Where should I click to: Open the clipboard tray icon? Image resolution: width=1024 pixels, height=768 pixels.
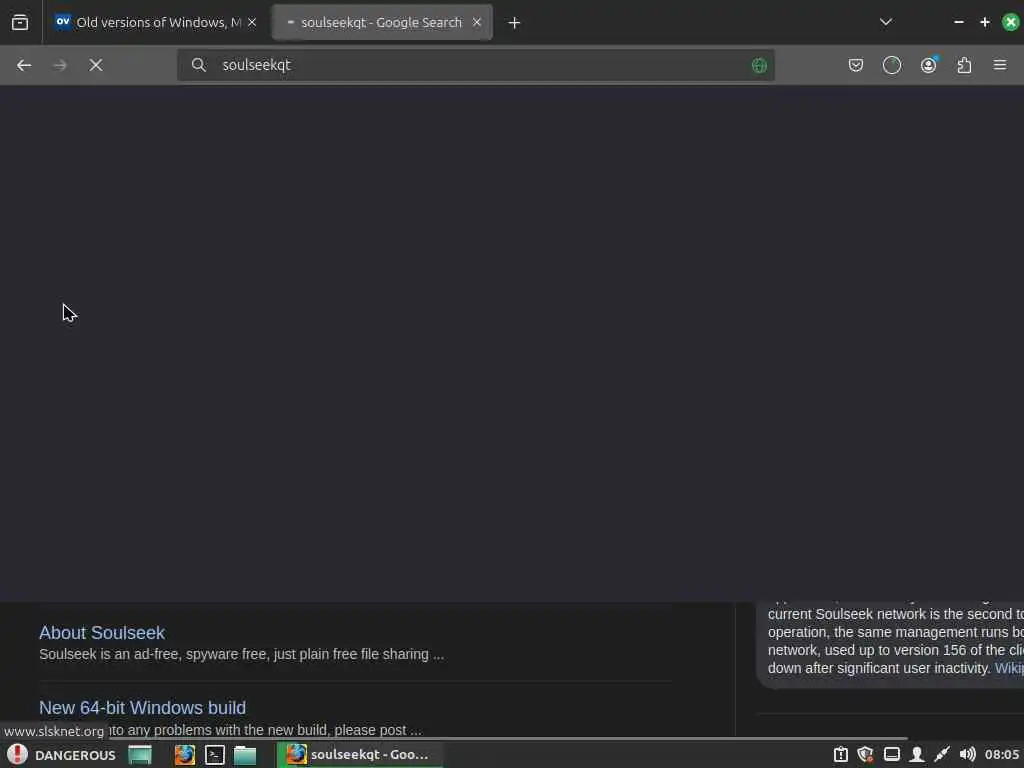[x=840, y=755]
